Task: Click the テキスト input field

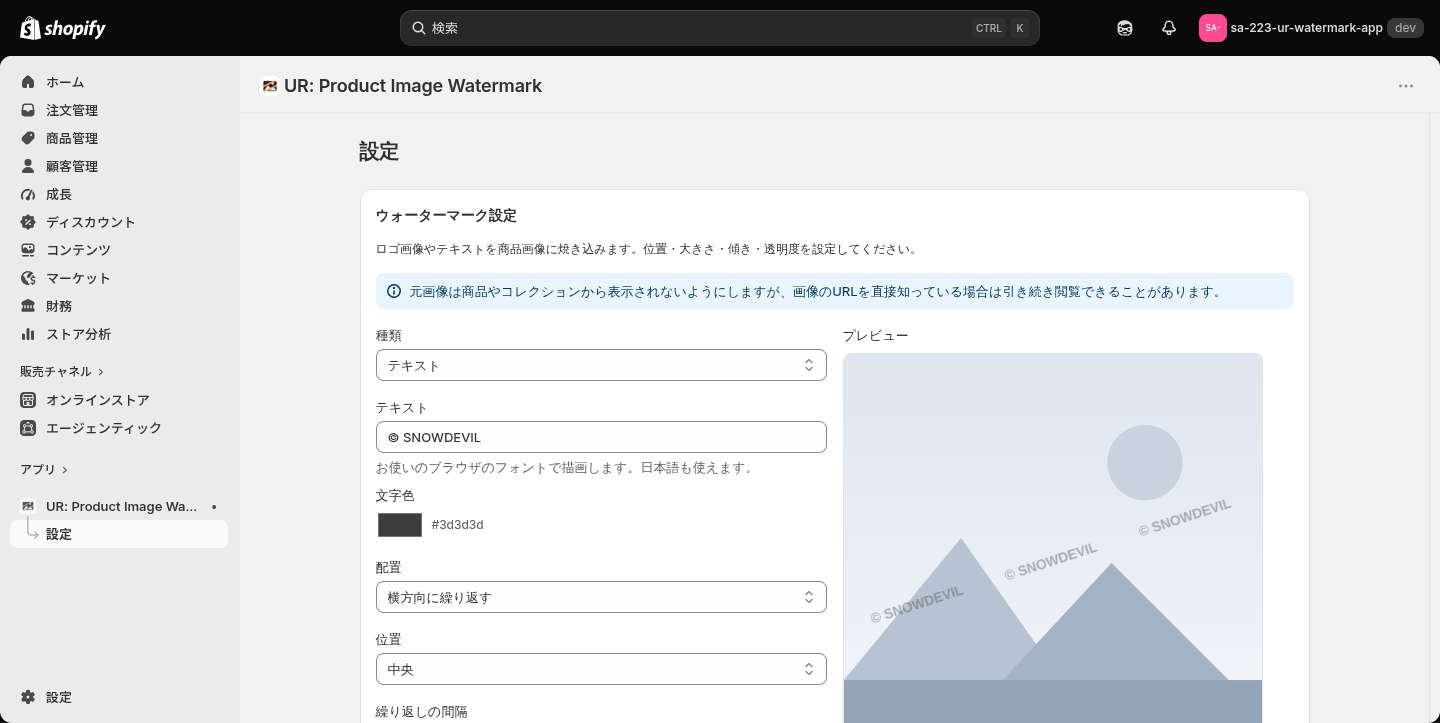Action: 601,437
